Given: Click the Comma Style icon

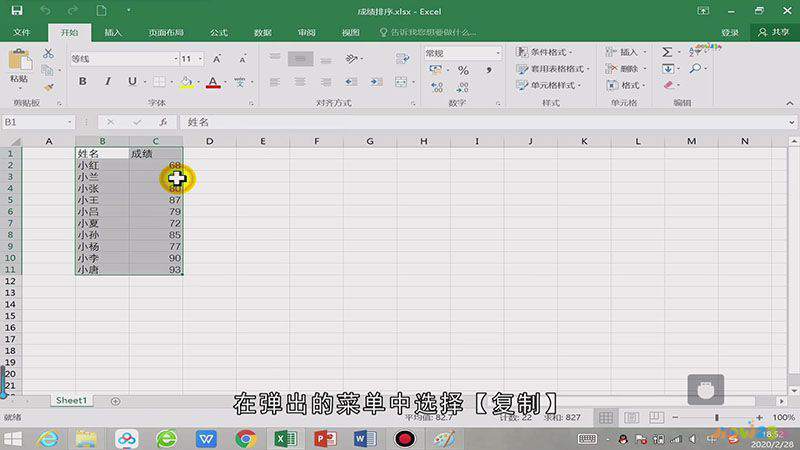Looking at the screenshot, I should [489, 70].
